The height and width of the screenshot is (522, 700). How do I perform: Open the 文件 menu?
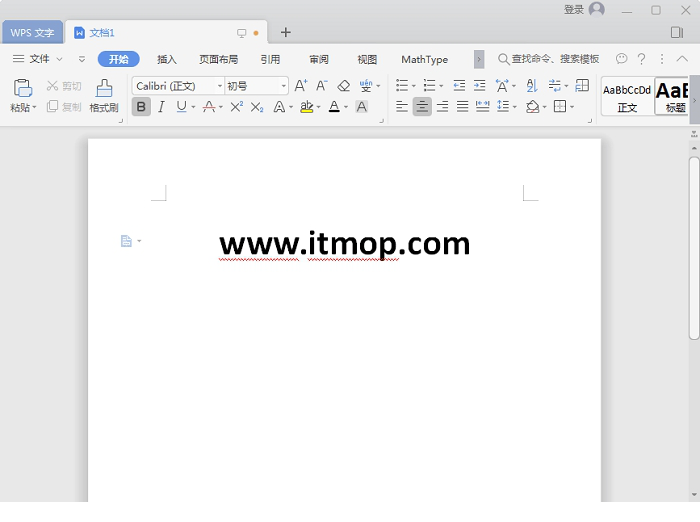(x=38, y=59)
